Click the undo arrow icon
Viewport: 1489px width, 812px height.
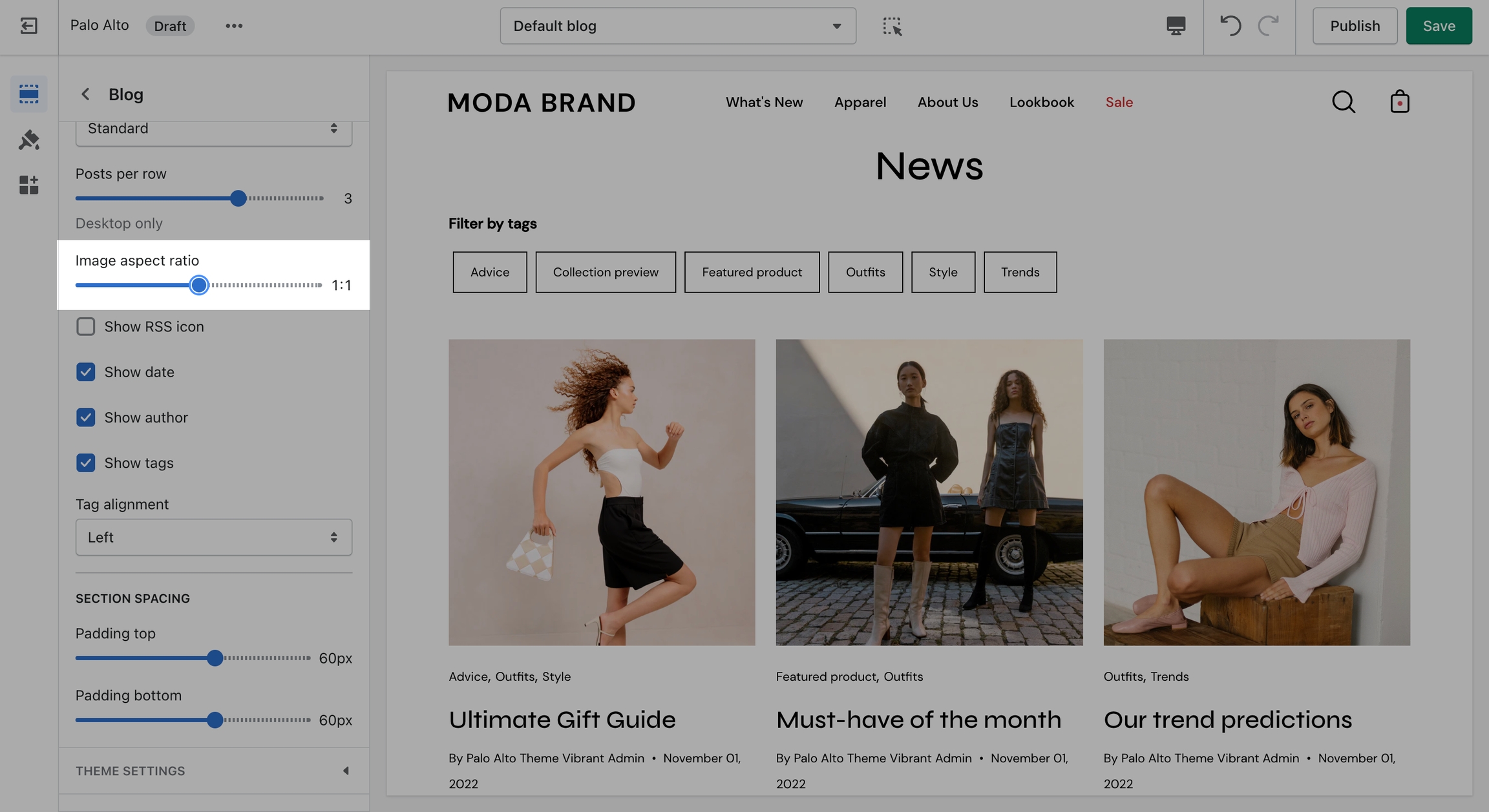pyautogui.click(x=1230, y=26)
